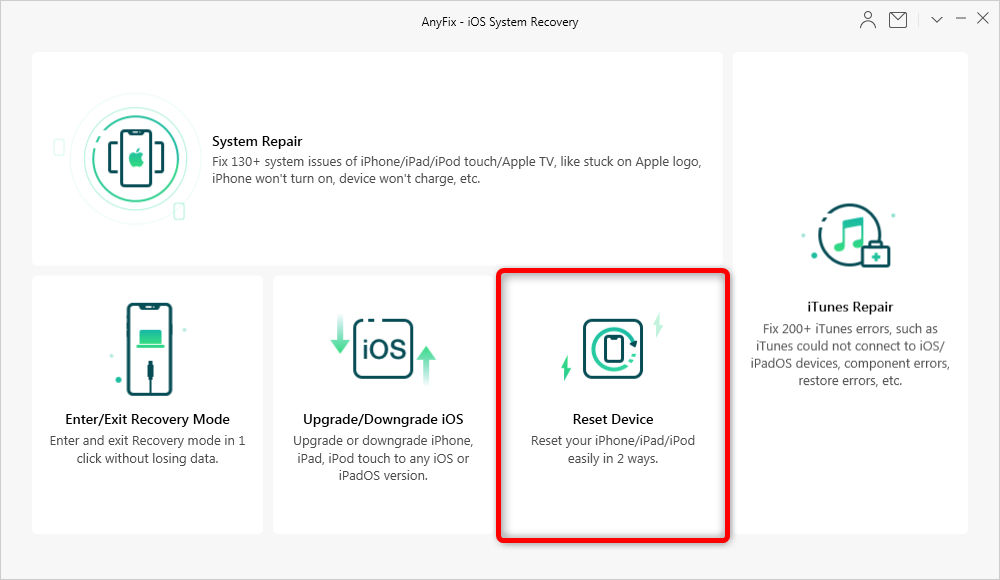This screenshot has width=1000, height=580.
Task: Open the iTunes Repair title
Action: pyautogui.click(x=850, y=307)
